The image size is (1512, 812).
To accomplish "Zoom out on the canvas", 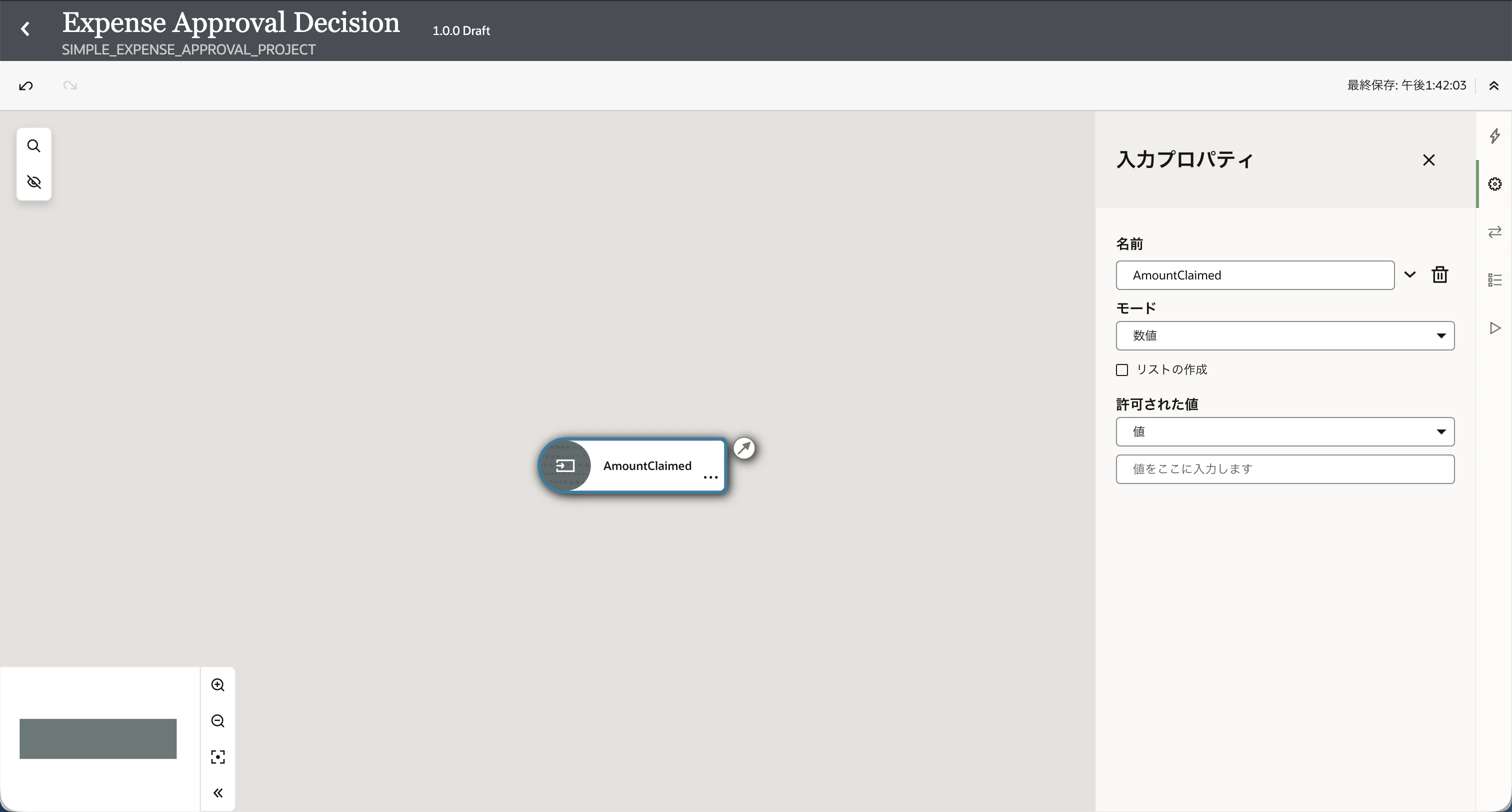I will 218,721.
